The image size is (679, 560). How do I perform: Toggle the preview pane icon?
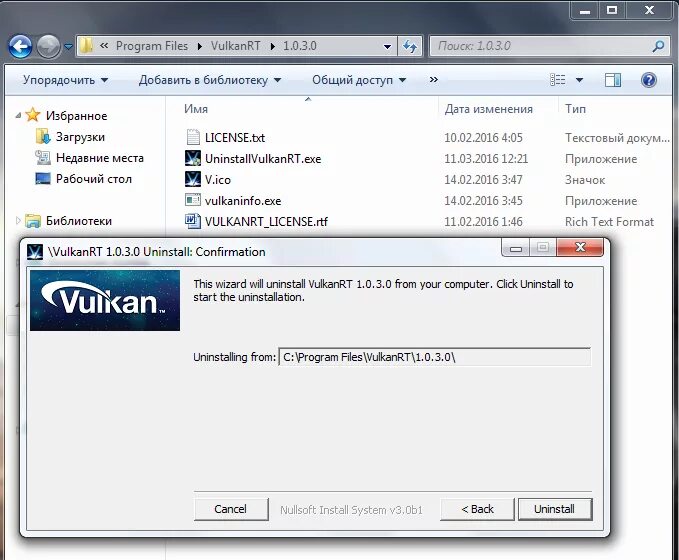pyautogui.click(x=613, y=80)
